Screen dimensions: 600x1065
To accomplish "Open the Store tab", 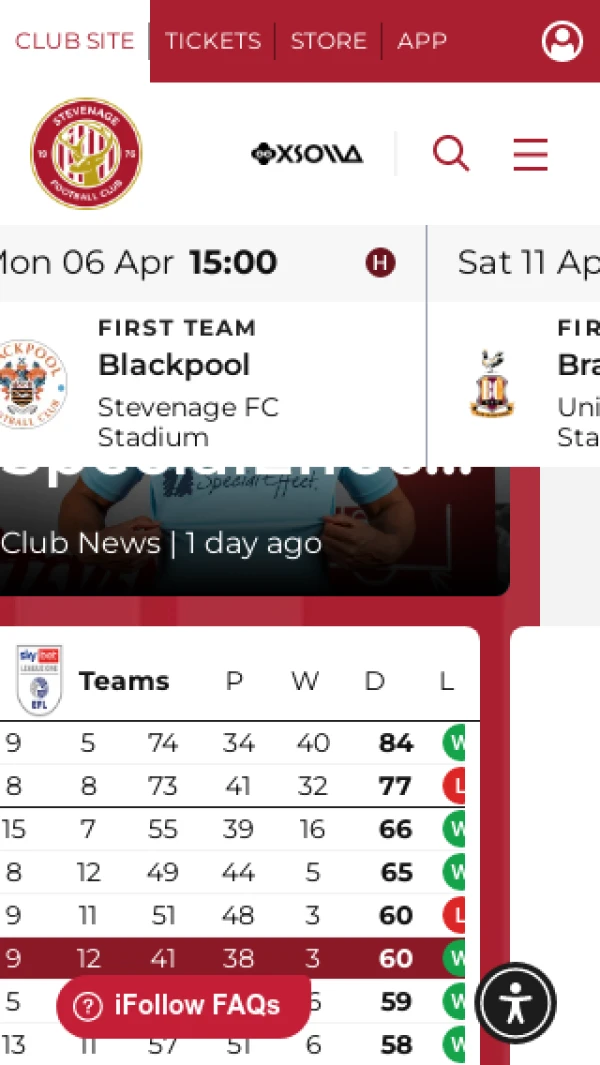I will [328, 41].
